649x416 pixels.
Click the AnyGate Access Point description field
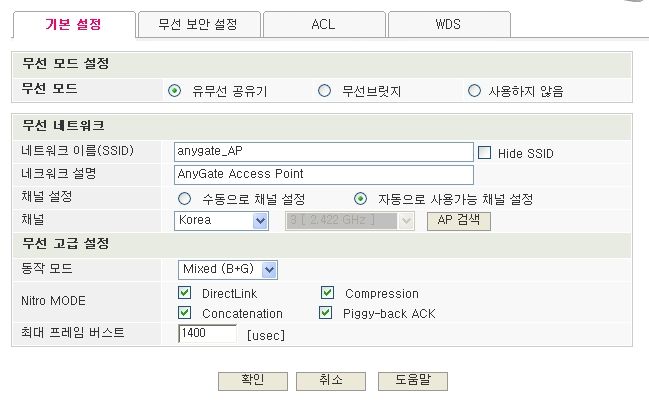[324, 175]
